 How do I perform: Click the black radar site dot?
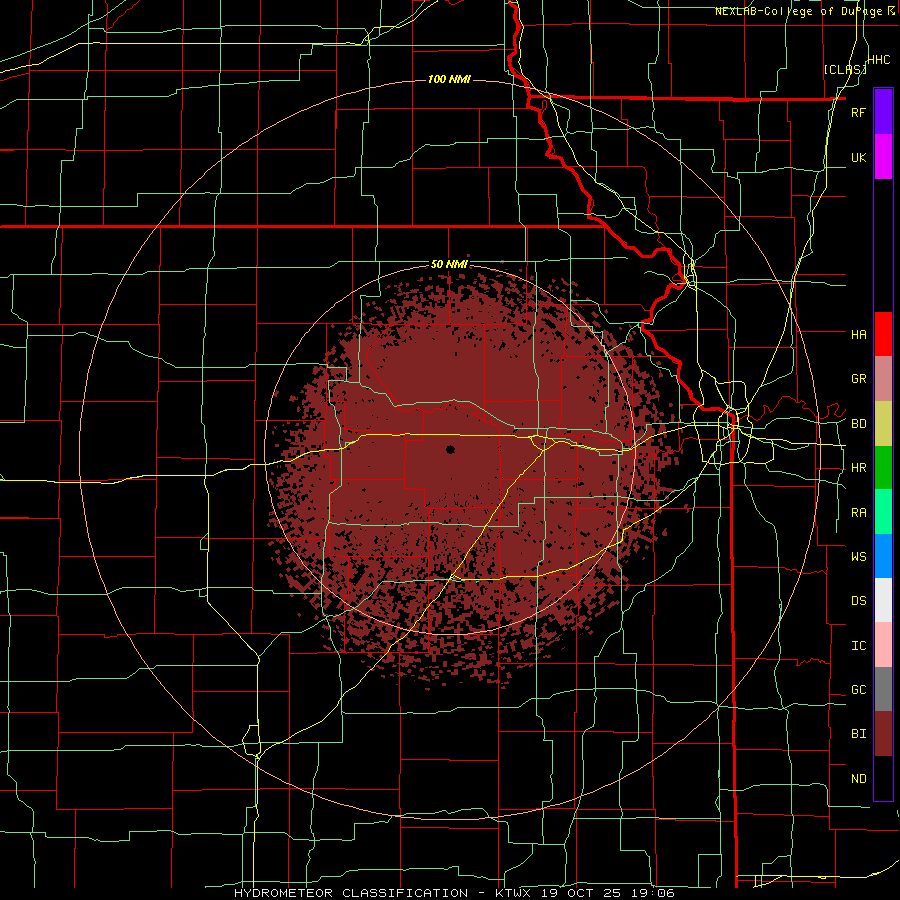click(x=450, y=449)
